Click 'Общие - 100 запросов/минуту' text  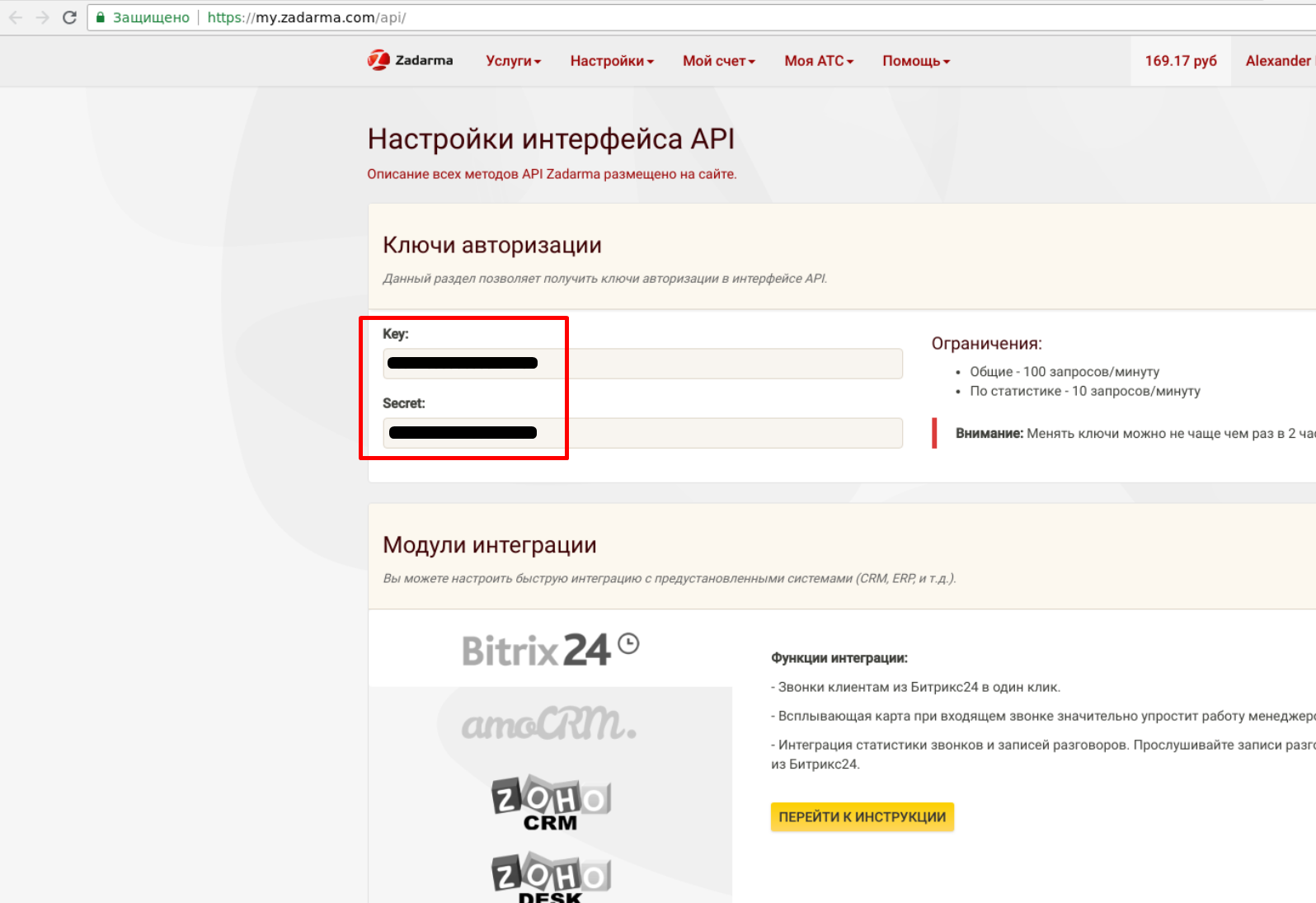click(1065, 372)
